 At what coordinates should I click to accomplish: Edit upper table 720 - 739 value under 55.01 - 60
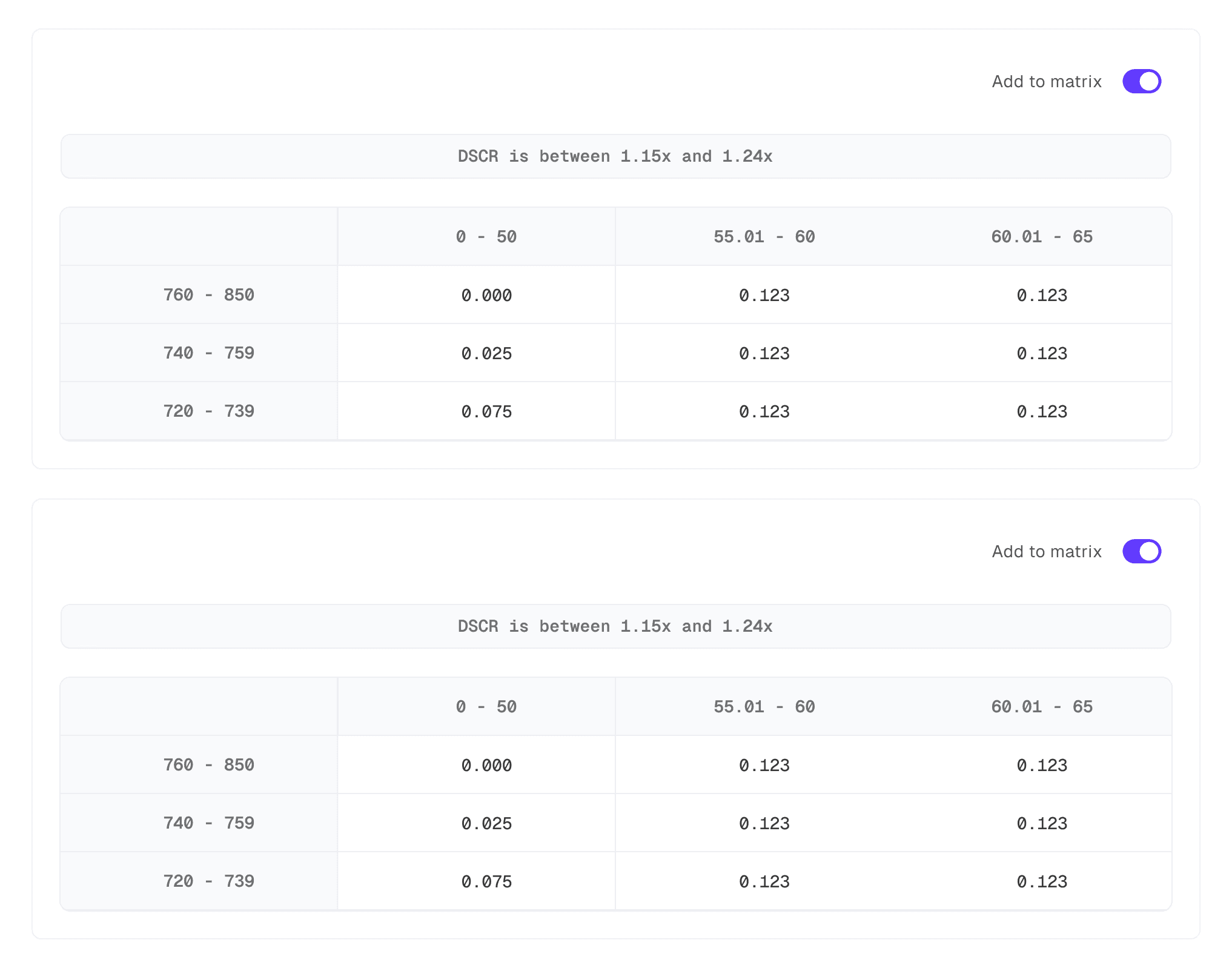(x=754, y=411)
